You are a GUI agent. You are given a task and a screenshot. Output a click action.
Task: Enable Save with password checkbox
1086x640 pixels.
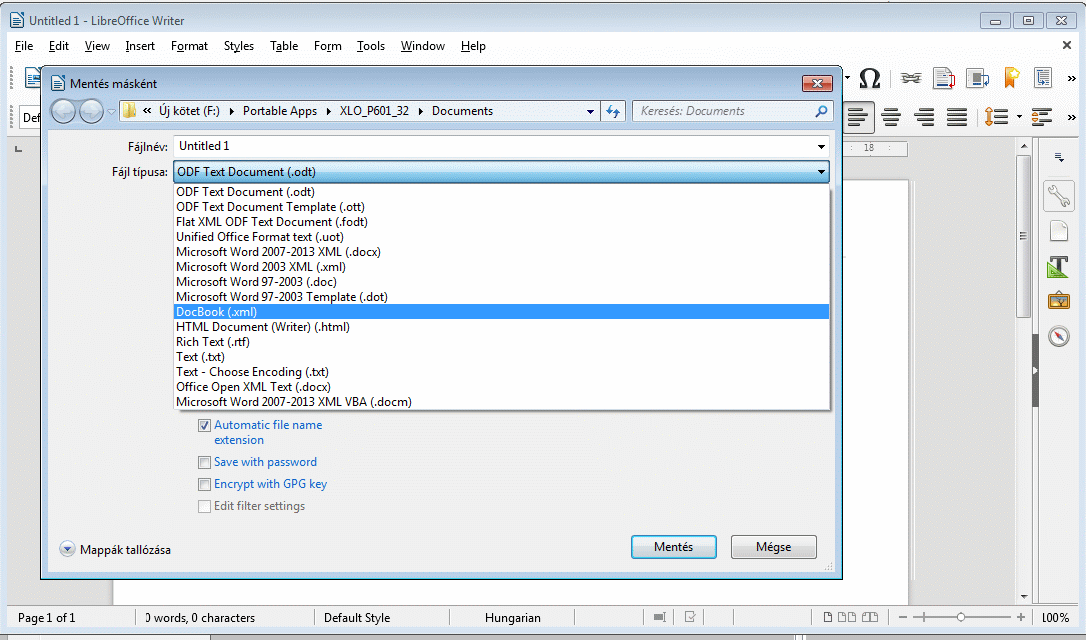(204, 462)
